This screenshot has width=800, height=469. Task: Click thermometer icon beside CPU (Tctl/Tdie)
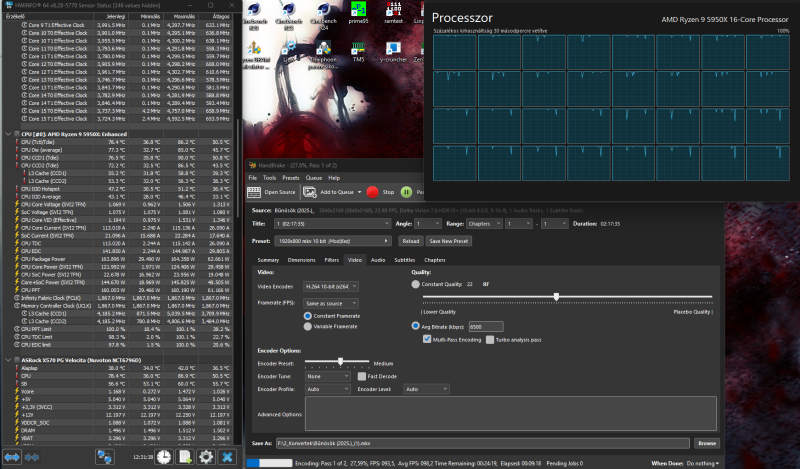(x=17, y=142)
